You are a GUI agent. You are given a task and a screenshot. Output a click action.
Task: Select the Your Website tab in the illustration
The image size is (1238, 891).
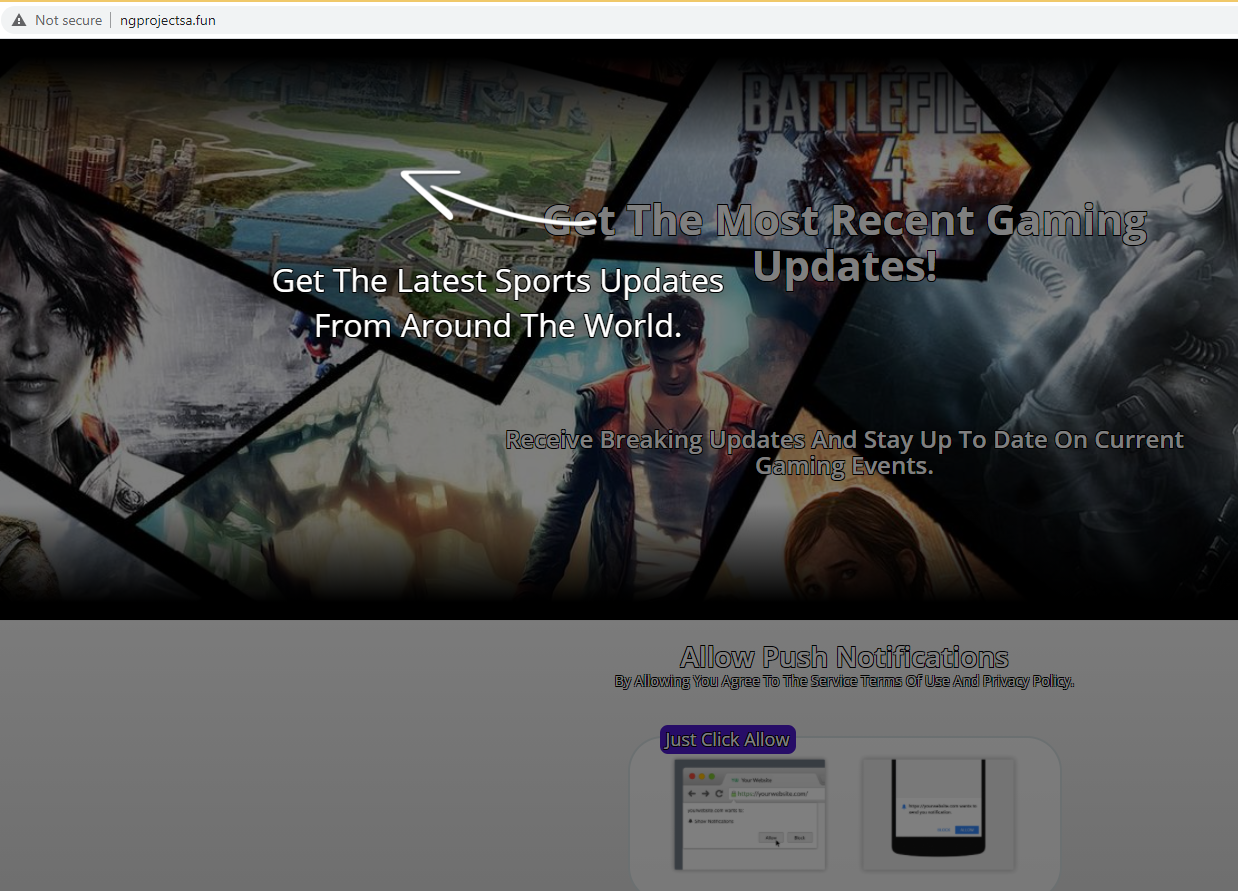[754, 779]
